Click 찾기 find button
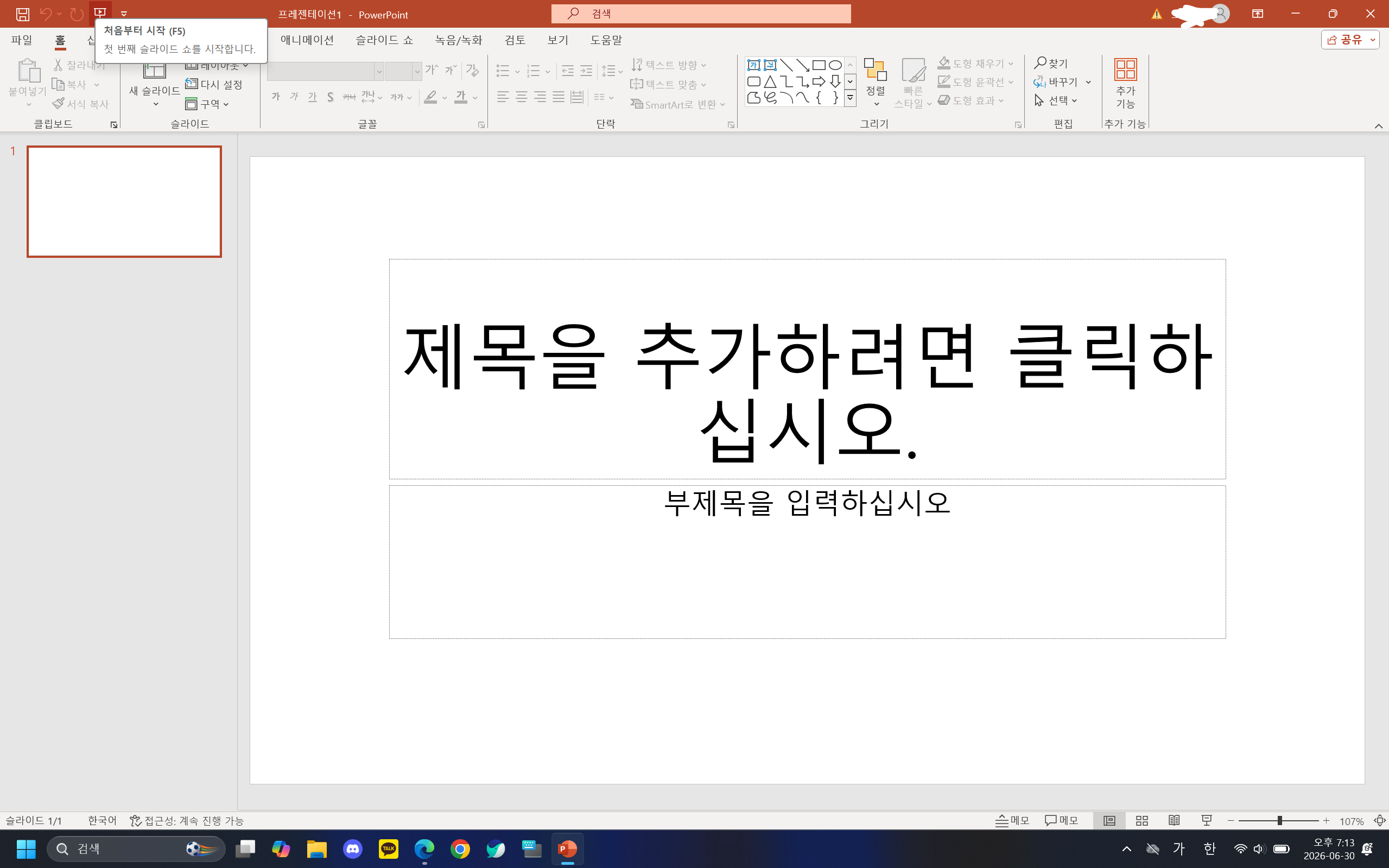This screenshot has height=868, width=1389. tap(1050, 63)
